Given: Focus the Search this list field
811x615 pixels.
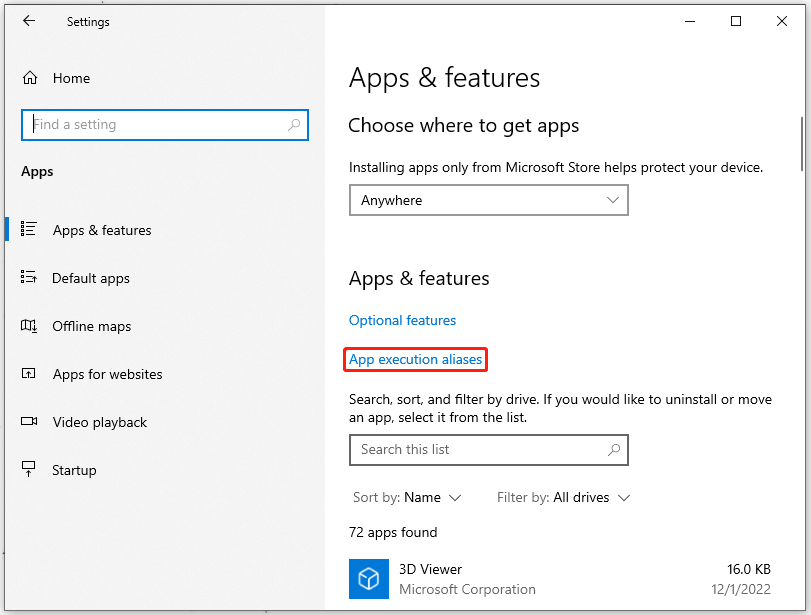Looking at the screenshot, I should pos(489,449).
